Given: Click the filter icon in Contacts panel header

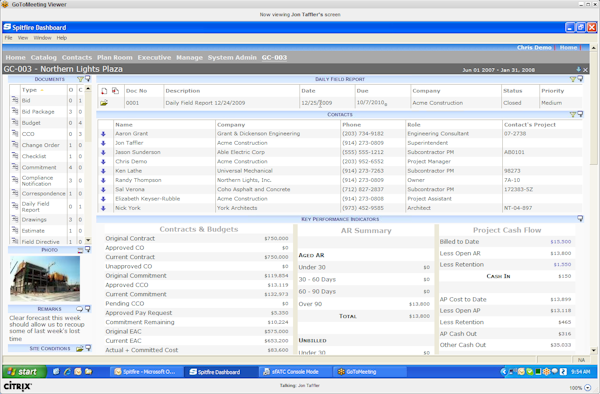Looking at the screenshot, I should click(572, 114).
